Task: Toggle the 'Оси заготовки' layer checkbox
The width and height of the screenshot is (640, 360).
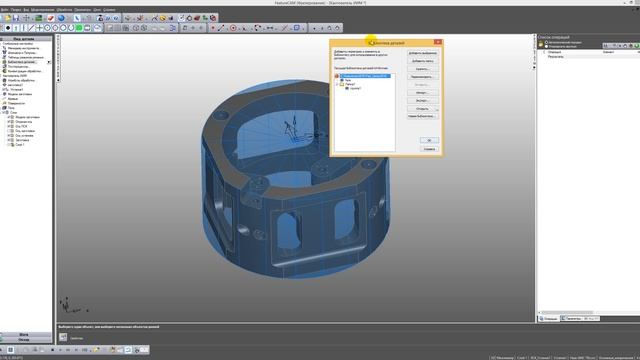Action: pyautogui.click(x=9, y=131)
